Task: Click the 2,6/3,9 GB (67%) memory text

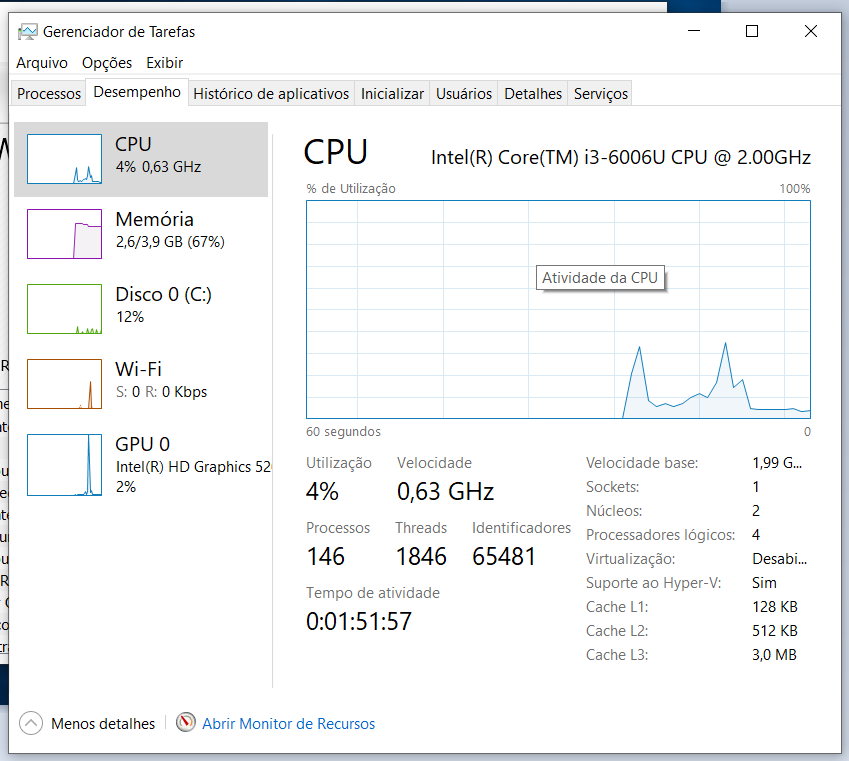Action: click(170, 242)
